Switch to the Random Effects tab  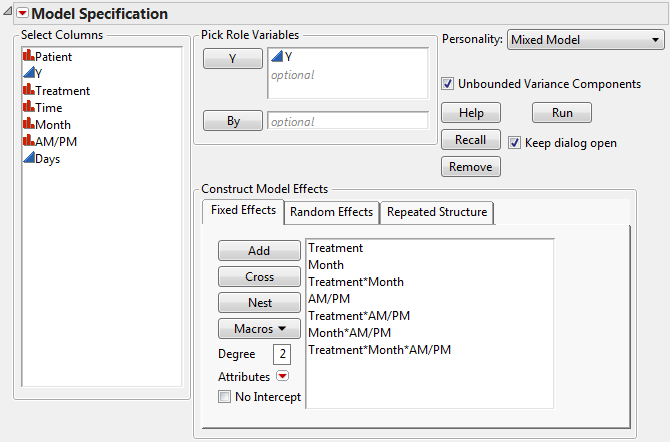click(x=331, y=212)
